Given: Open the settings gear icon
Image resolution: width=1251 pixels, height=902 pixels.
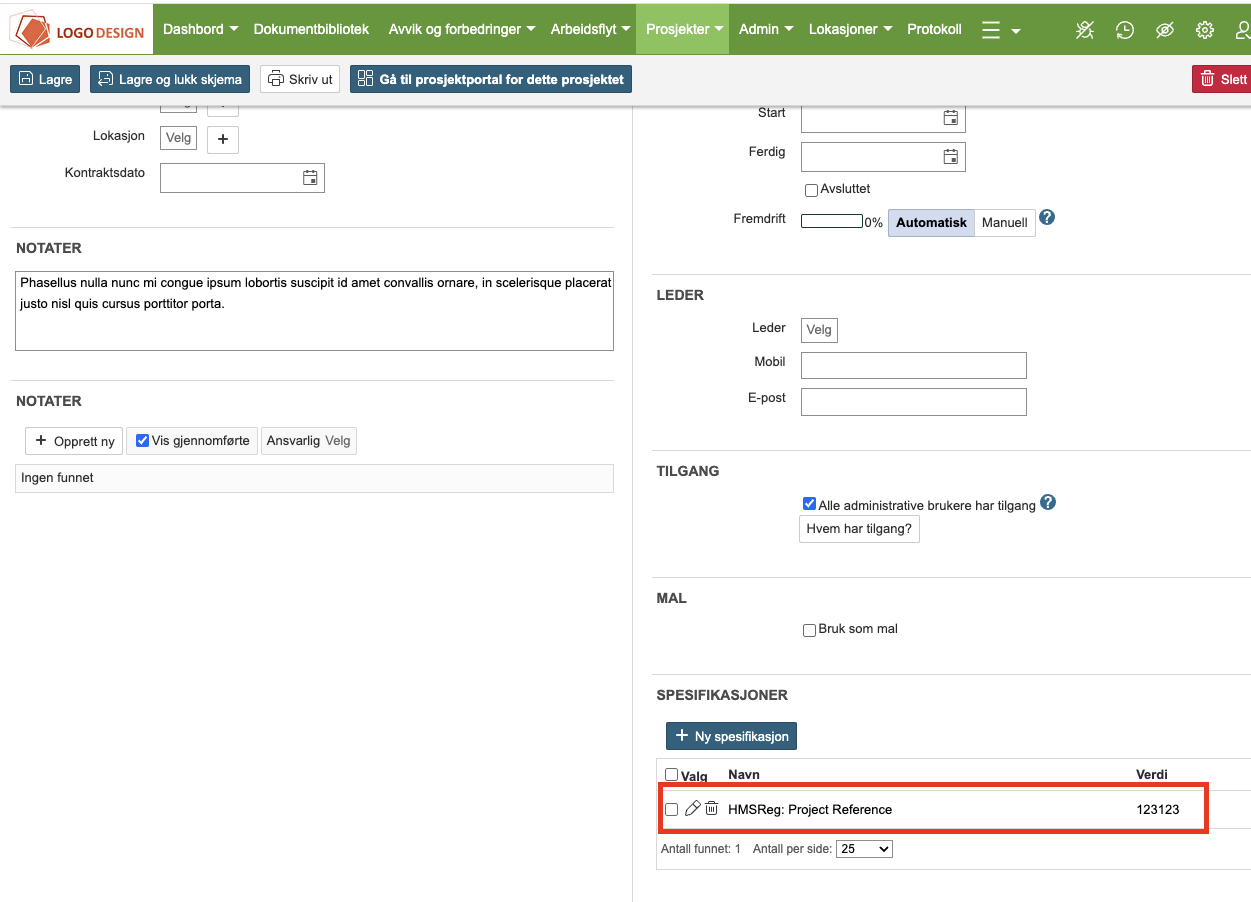Looking at the screenshot, I should point(1205,30).
